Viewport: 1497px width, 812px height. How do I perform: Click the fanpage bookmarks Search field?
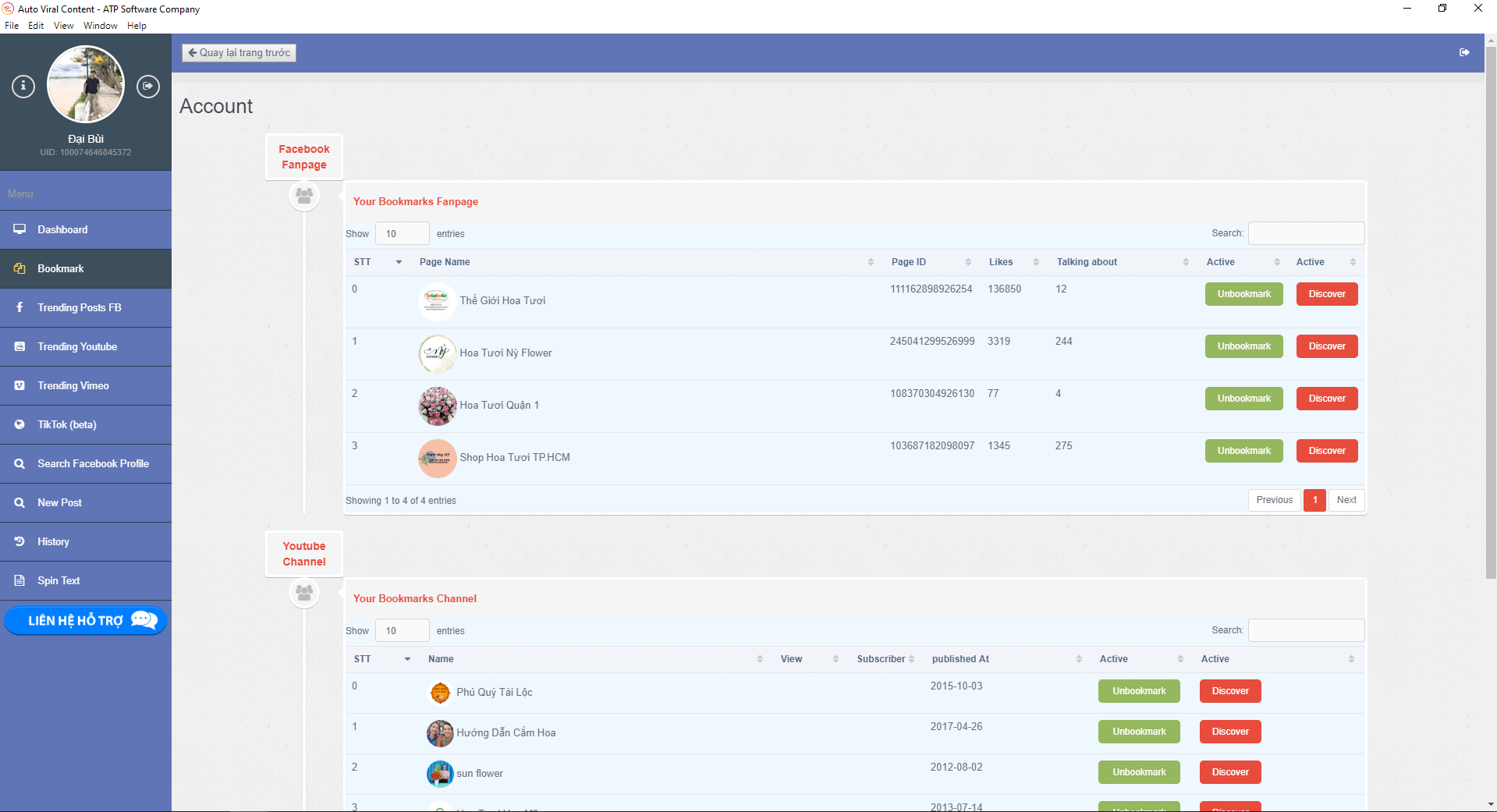pos(1306,233)
